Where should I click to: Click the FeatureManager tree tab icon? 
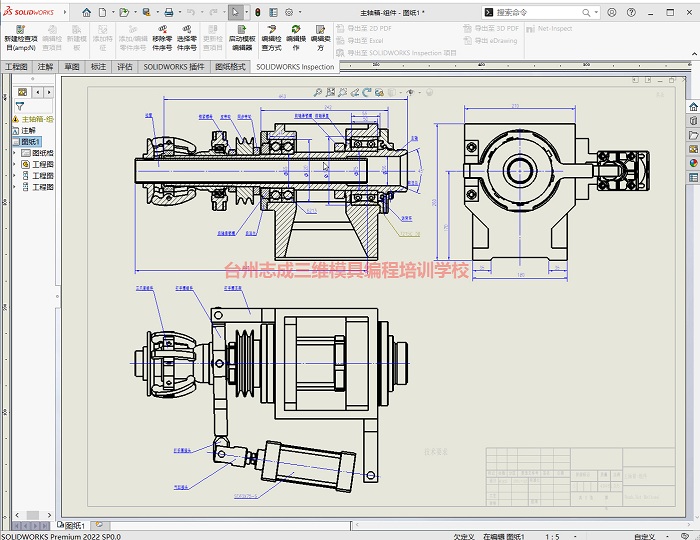[22, 92]
